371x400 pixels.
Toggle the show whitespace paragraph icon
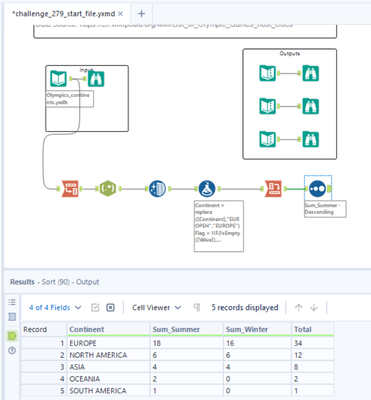click(x=197, y=308)
